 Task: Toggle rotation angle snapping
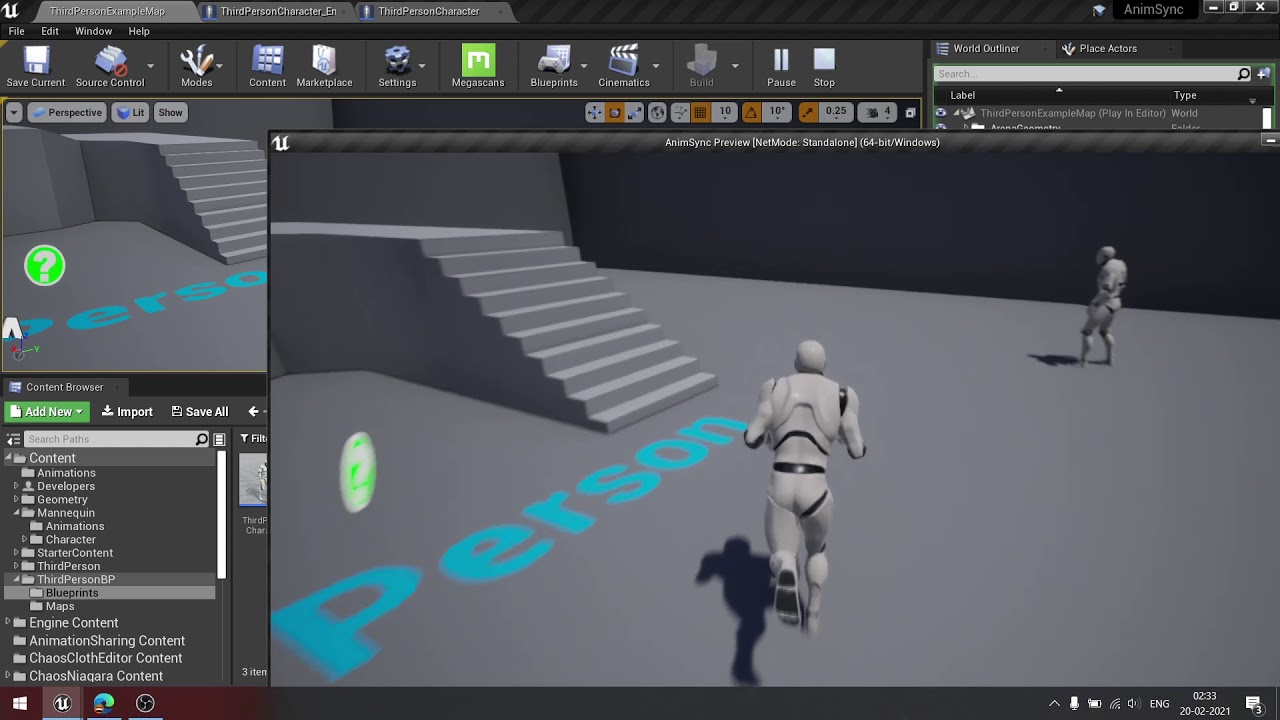tap(751, 112)
